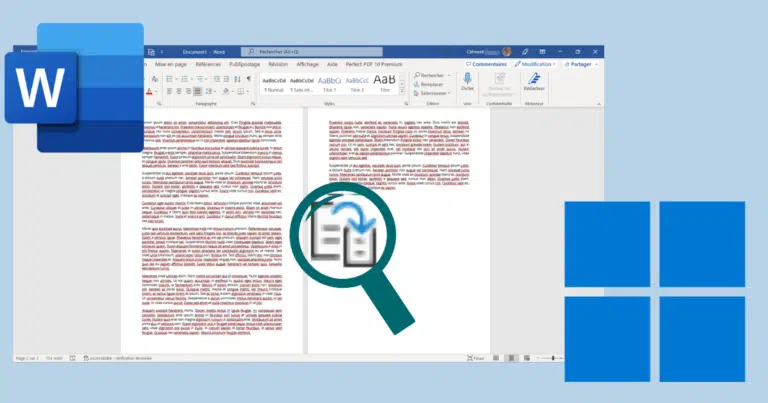This screenshot has height=403, width=768.
Task: Apply the Titre 1 style
Action: pos(329,84)
